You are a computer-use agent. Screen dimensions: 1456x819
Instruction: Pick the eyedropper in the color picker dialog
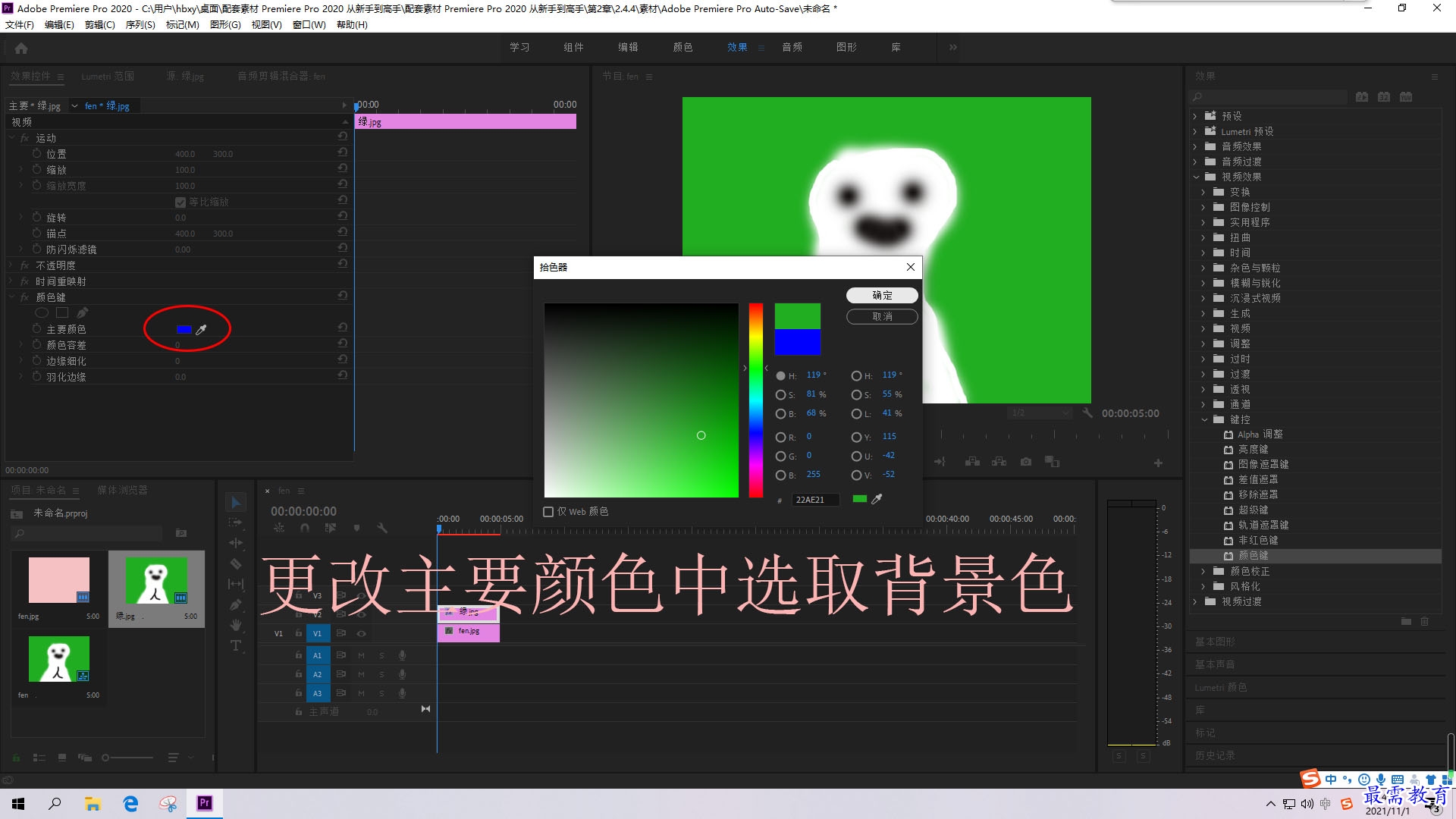coord(877,499)
